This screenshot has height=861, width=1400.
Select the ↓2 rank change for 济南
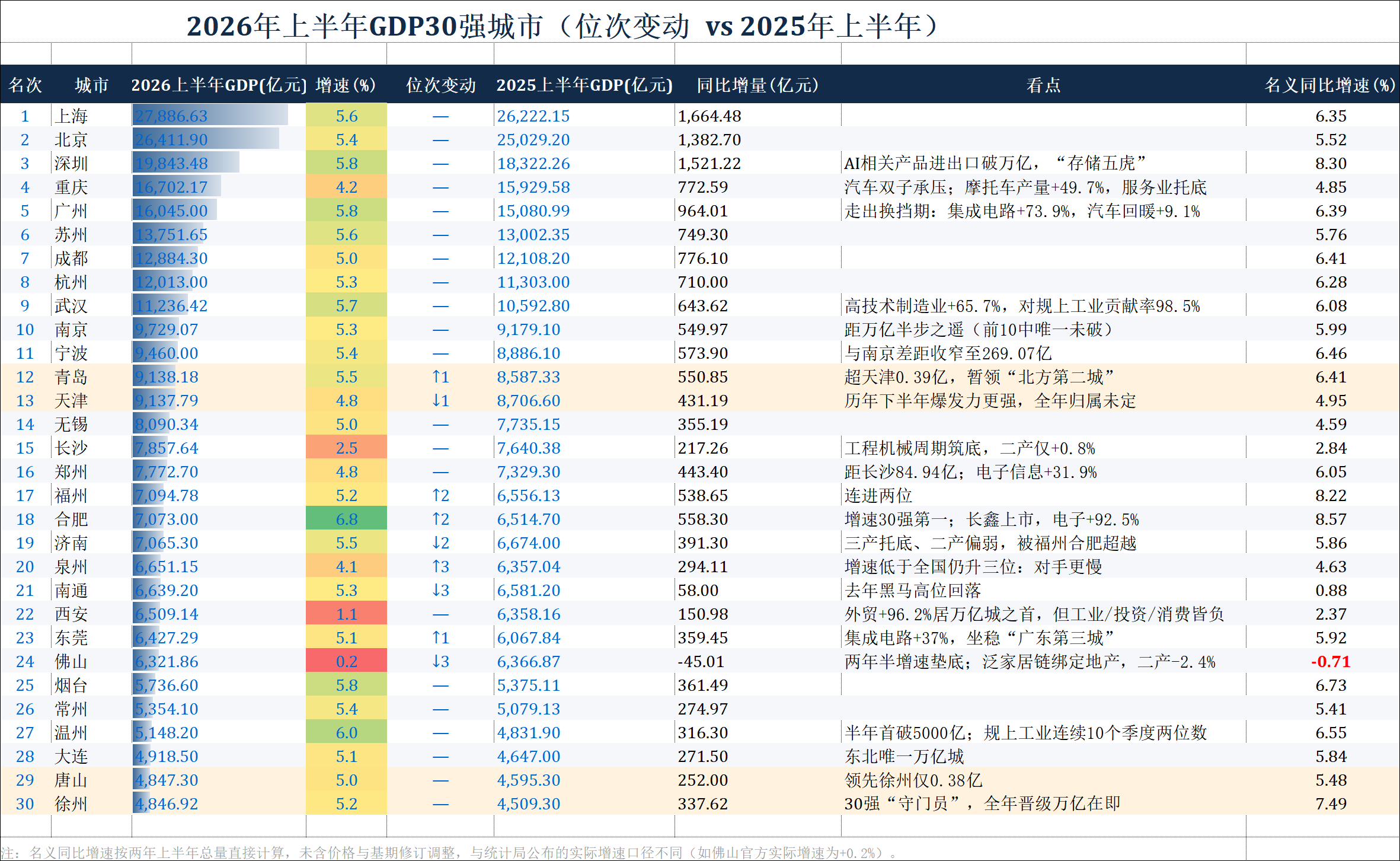pos(440,543)
